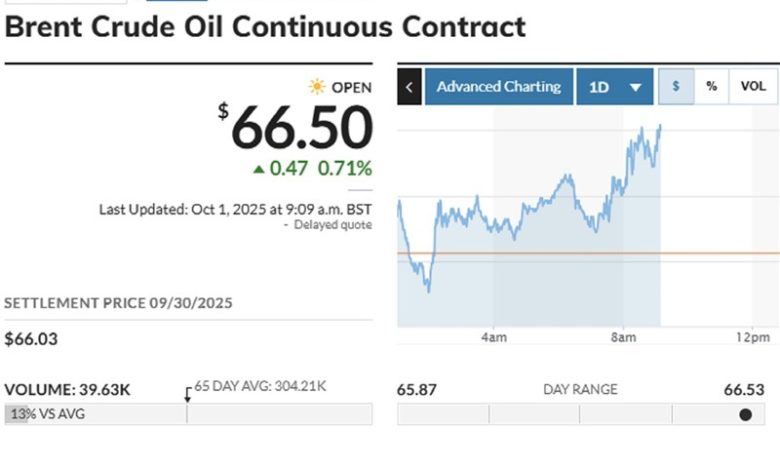Click the 65 day average arrow marker
The height and width of the screenshot is (470, 780).
click(187, 394)
